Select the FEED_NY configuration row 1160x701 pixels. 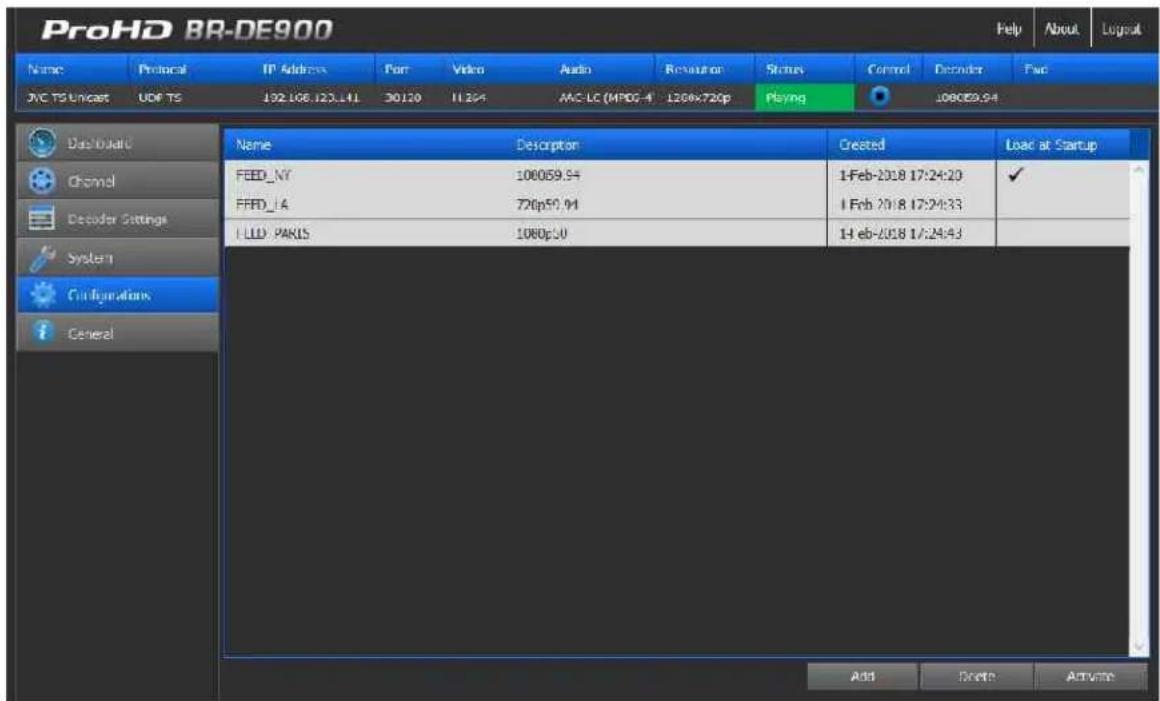click(677, 175)
